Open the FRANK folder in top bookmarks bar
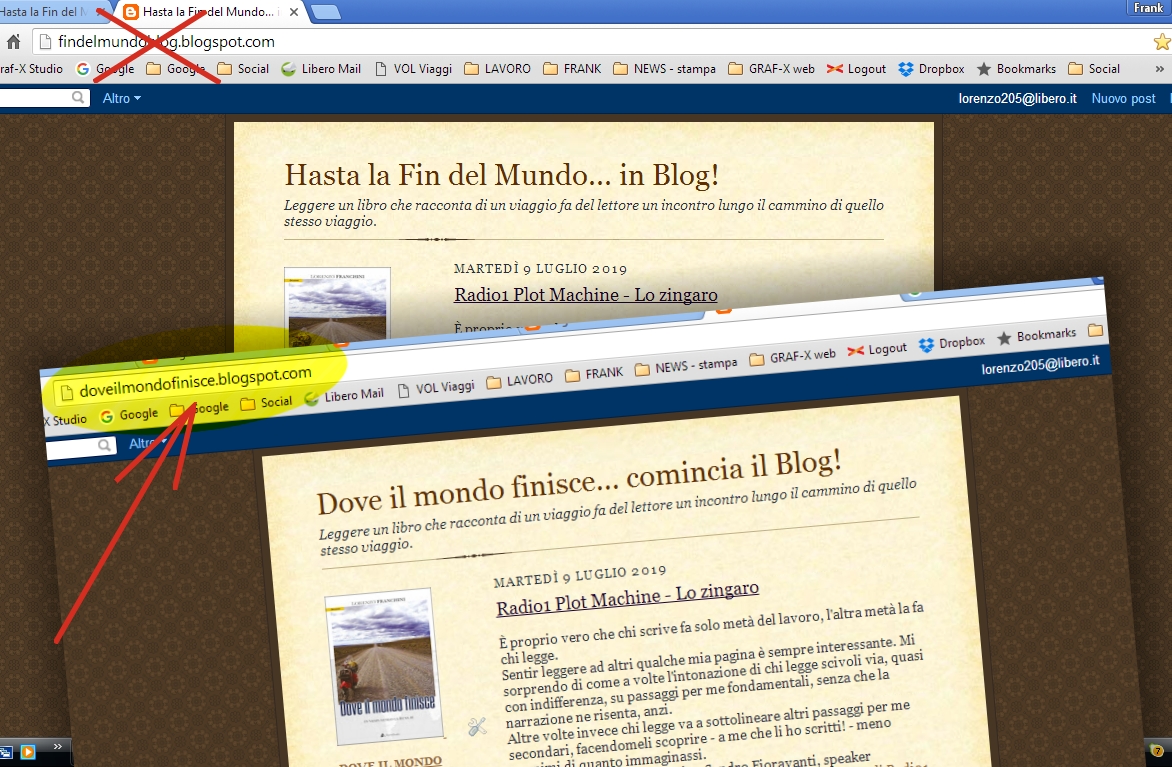The width and height of the screenshot is (1172, 767). click(573, 69)
